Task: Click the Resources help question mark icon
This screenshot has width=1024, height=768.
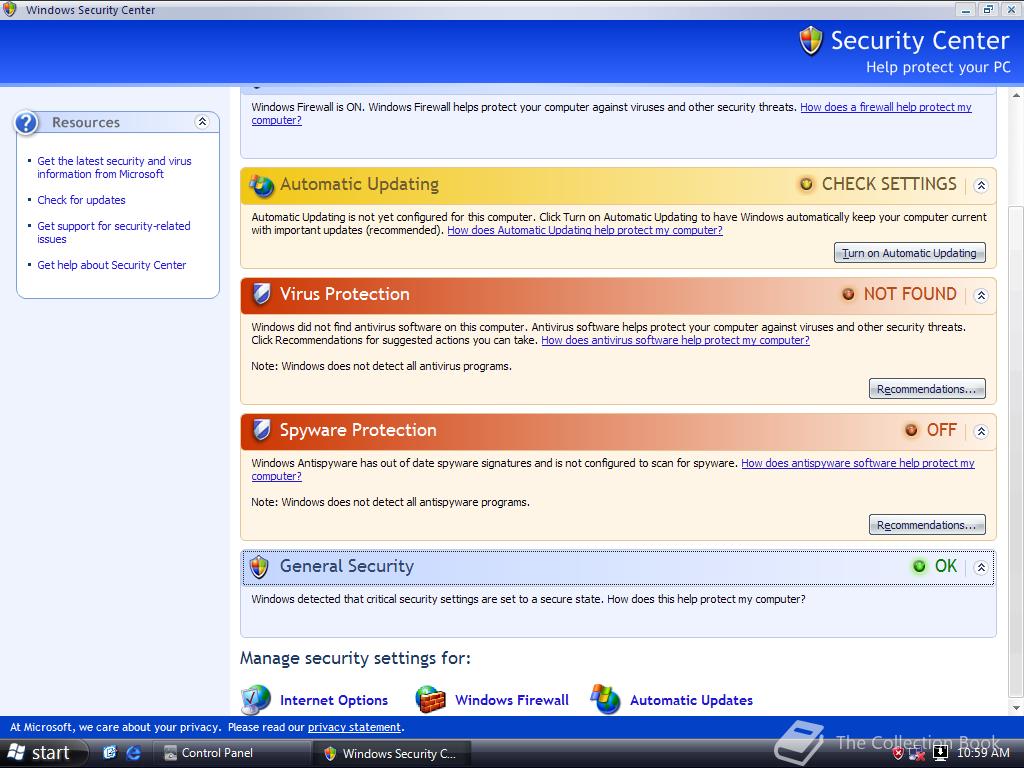Action: tap(27, 122)
